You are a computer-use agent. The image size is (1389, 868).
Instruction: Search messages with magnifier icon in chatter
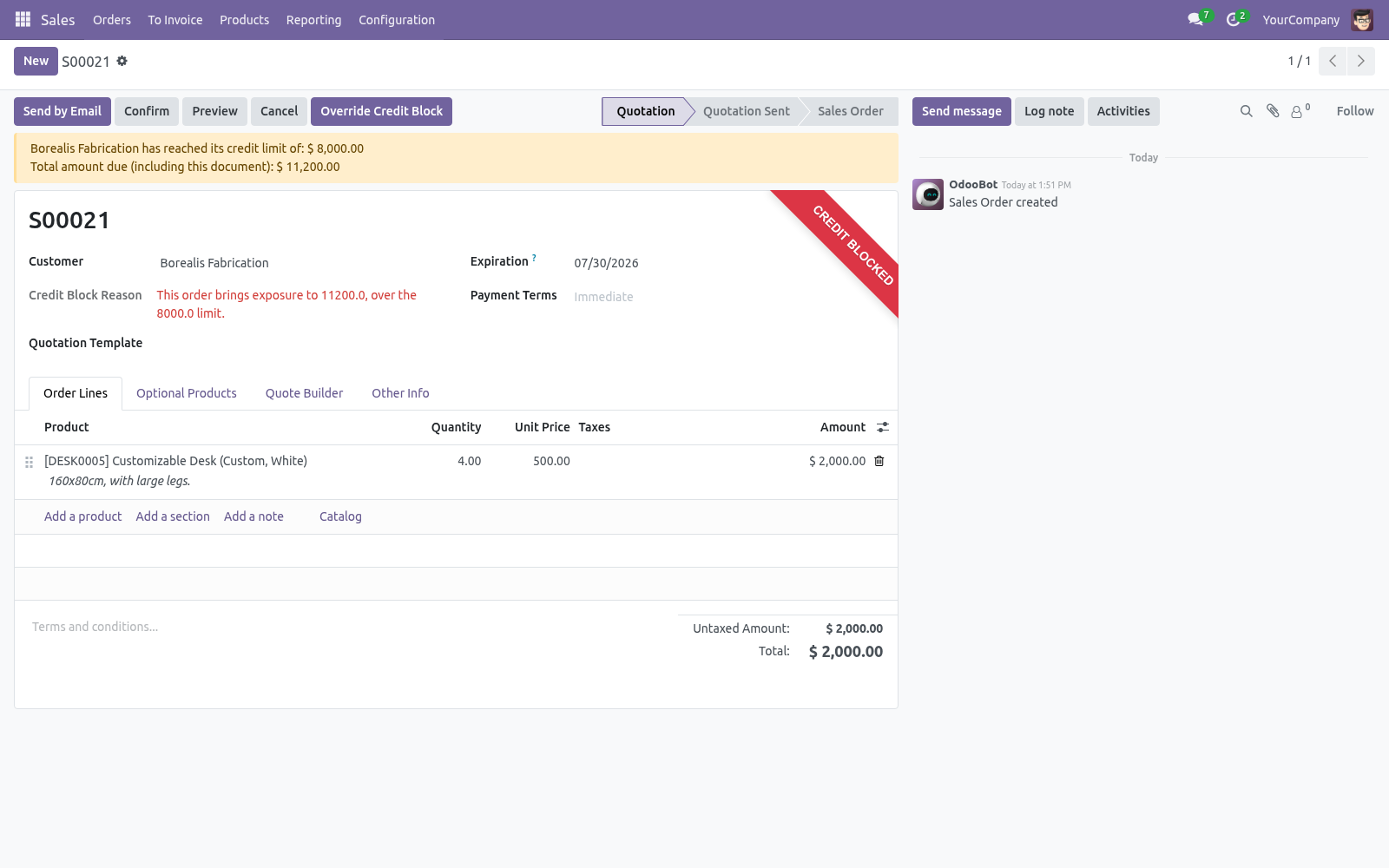1247,111
